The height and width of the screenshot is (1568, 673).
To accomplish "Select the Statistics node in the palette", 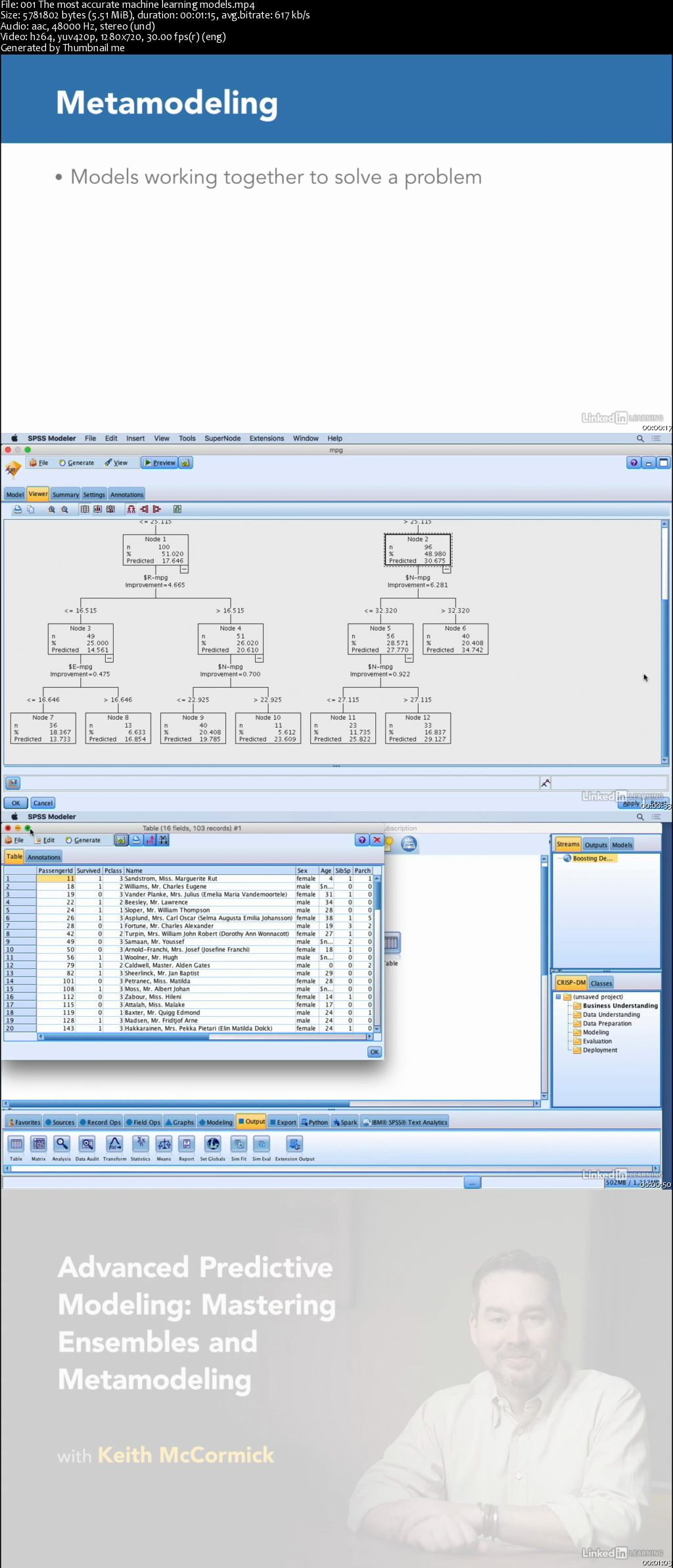I will pos(141,1149).
